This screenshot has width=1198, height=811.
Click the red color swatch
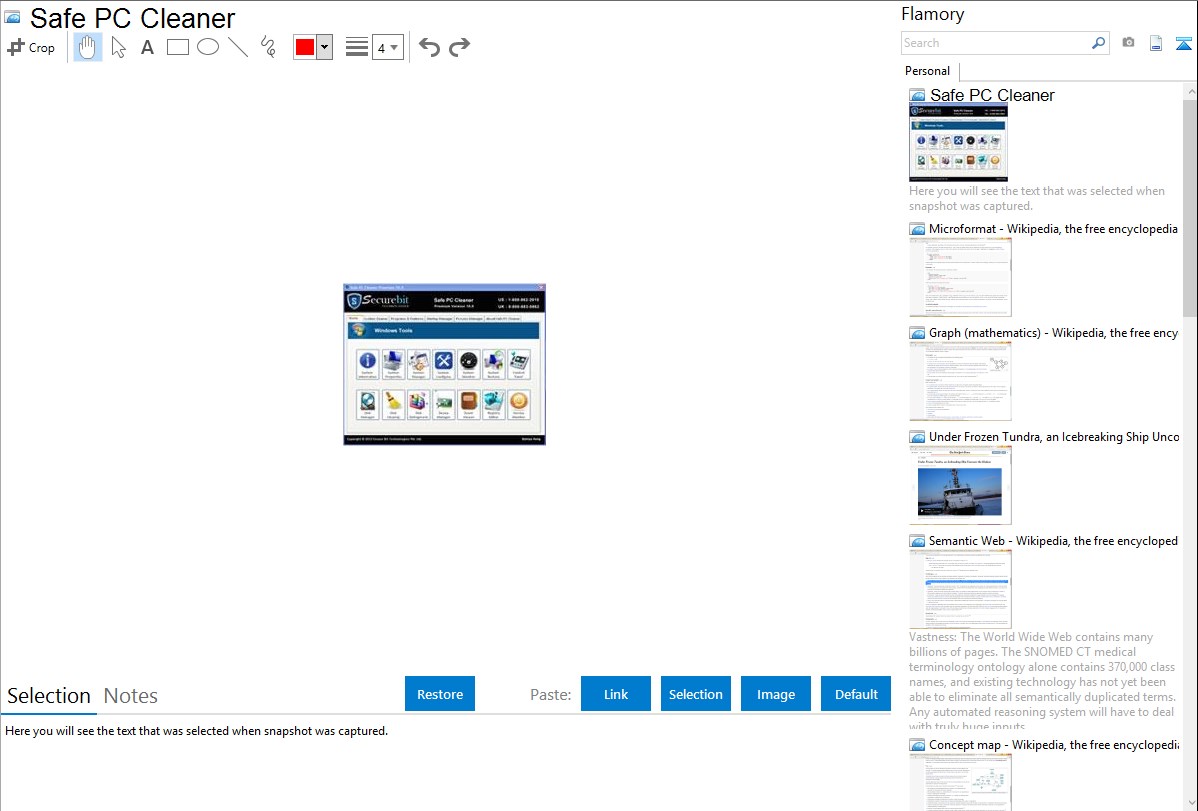(x=305, y=47)
